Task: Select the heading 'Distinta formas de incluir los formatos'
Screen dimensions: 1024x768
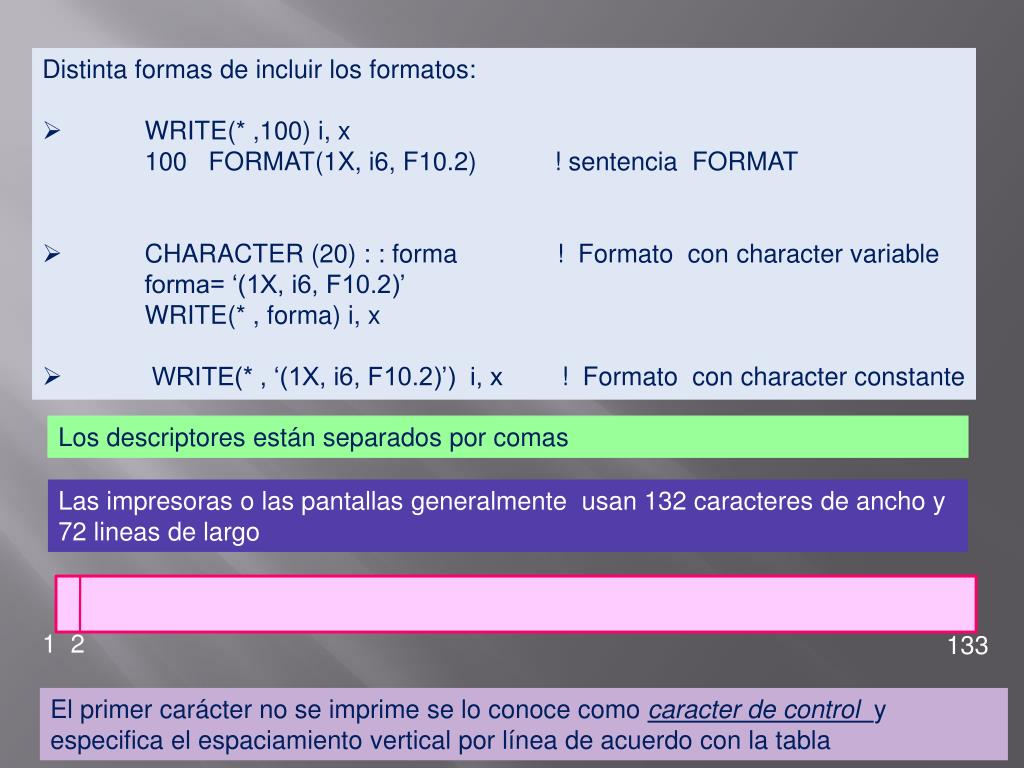Action: click(259, 69)
